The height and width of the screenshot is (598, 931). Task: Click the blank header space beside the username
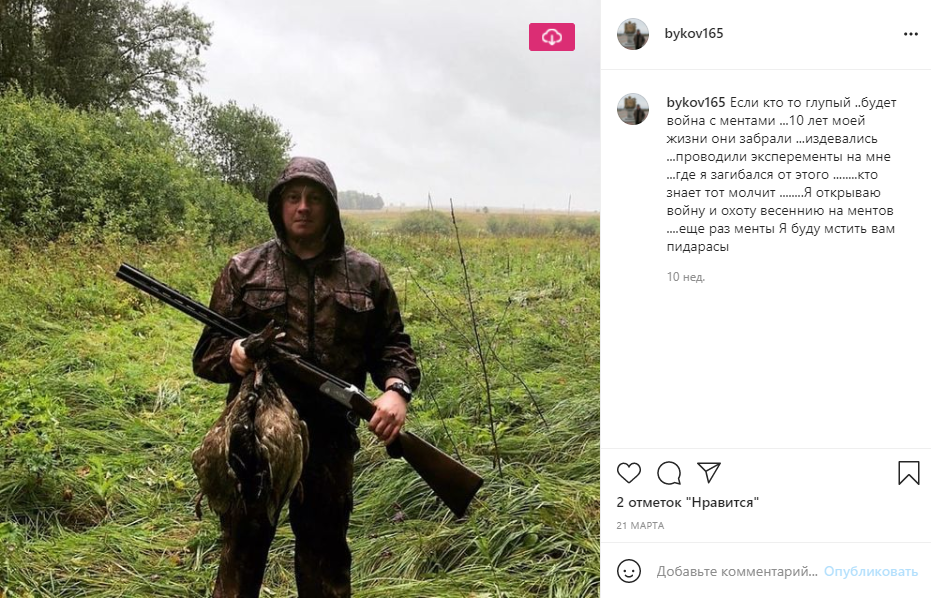point(810,34)
